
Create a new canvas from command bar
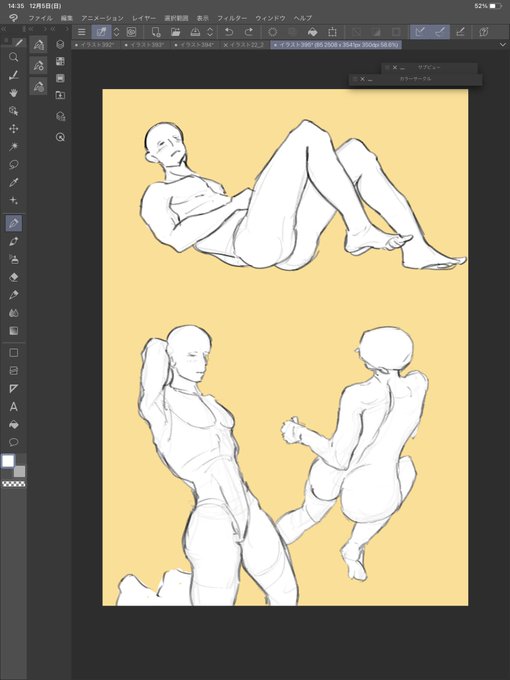(x=156, y=32)
